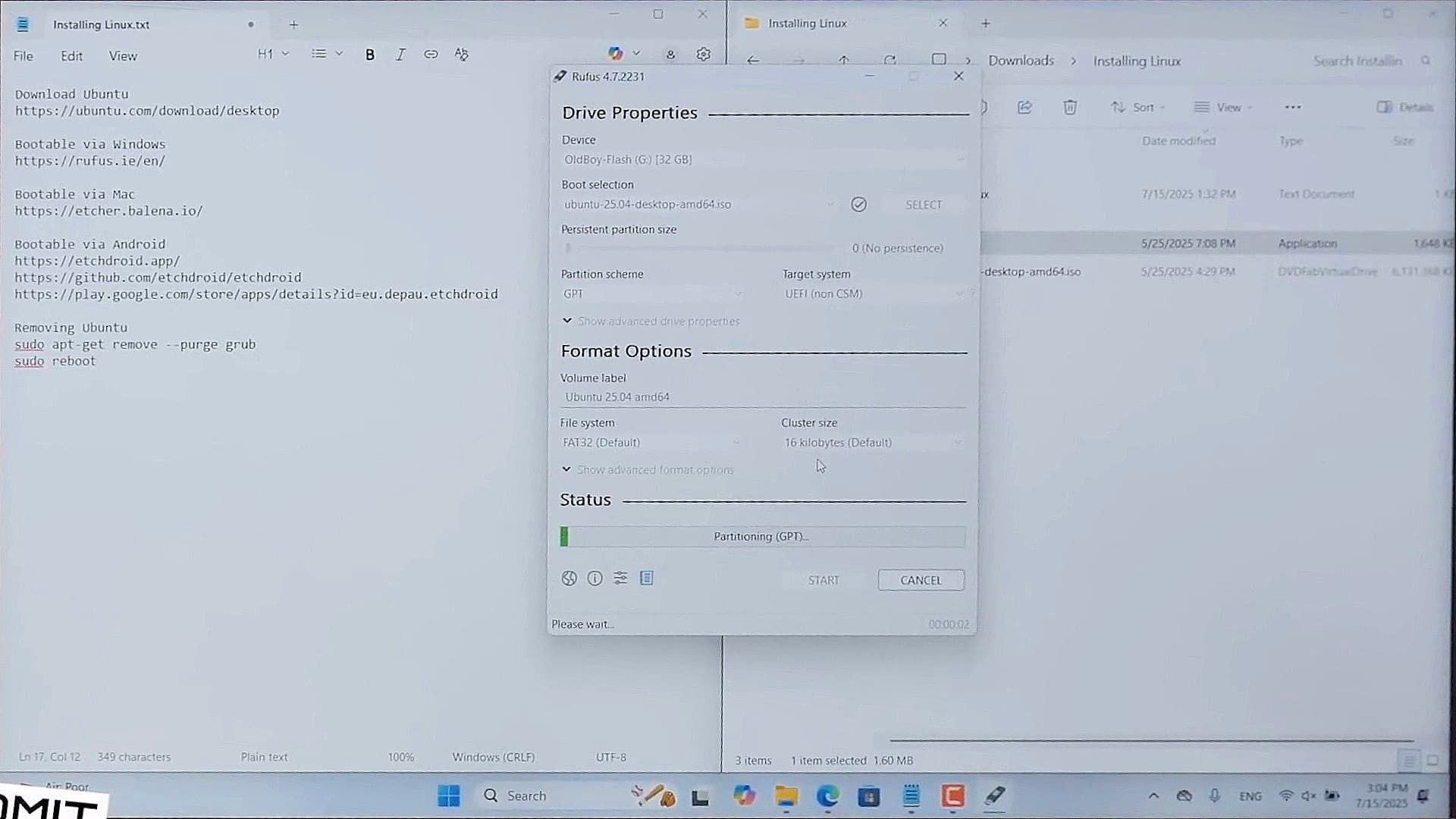Click the Volume label text field
1456x819 pixels.
[x=762, y=397]
